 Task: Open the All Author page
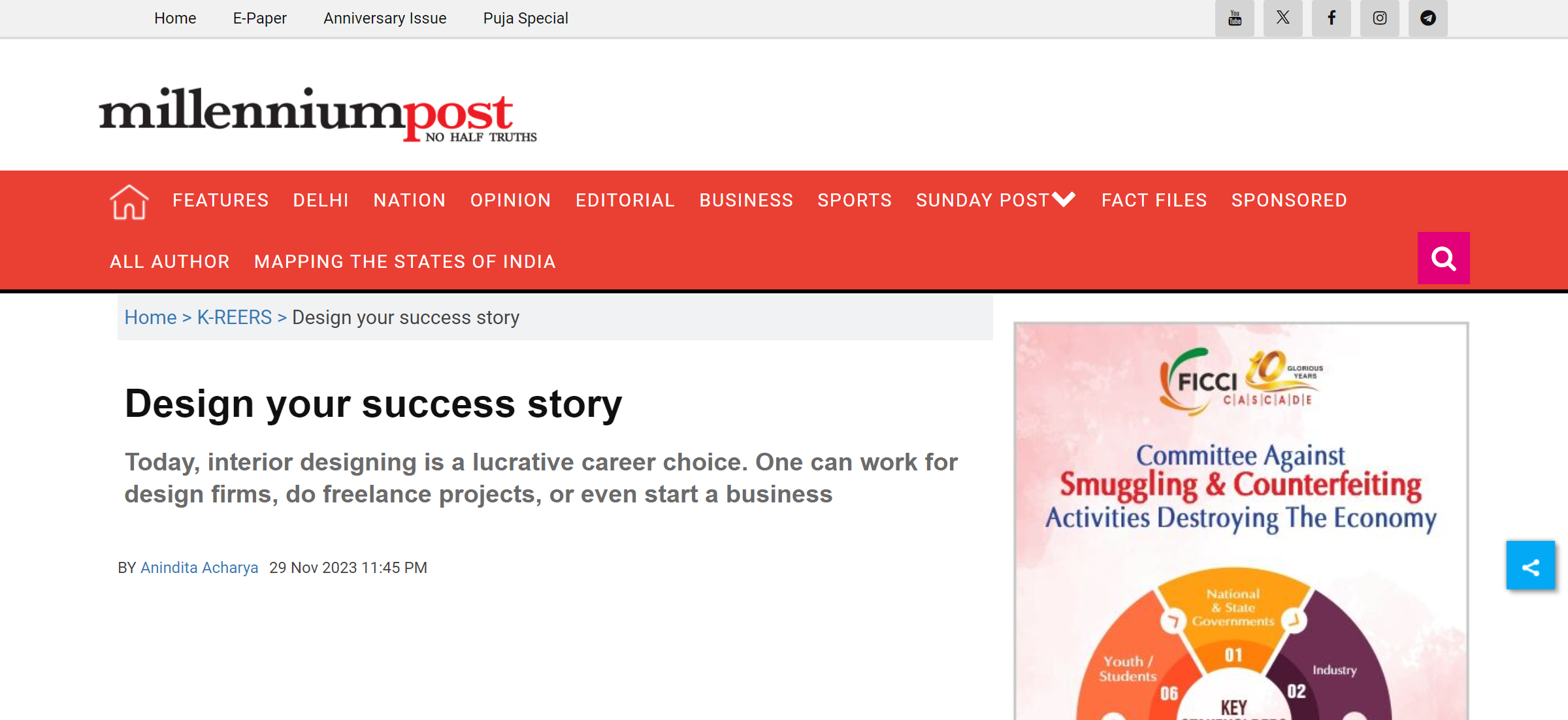[x=170, y=261]
